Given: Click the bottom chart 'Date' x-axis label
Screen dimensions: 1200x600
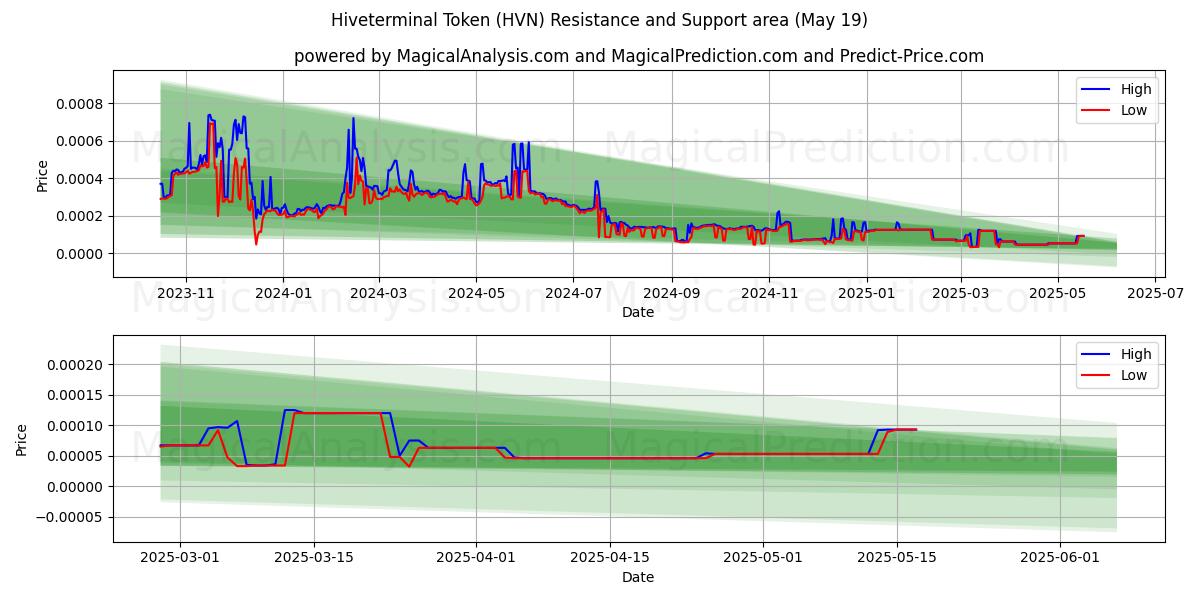Looking at the screenshot, I should [638, 577].
